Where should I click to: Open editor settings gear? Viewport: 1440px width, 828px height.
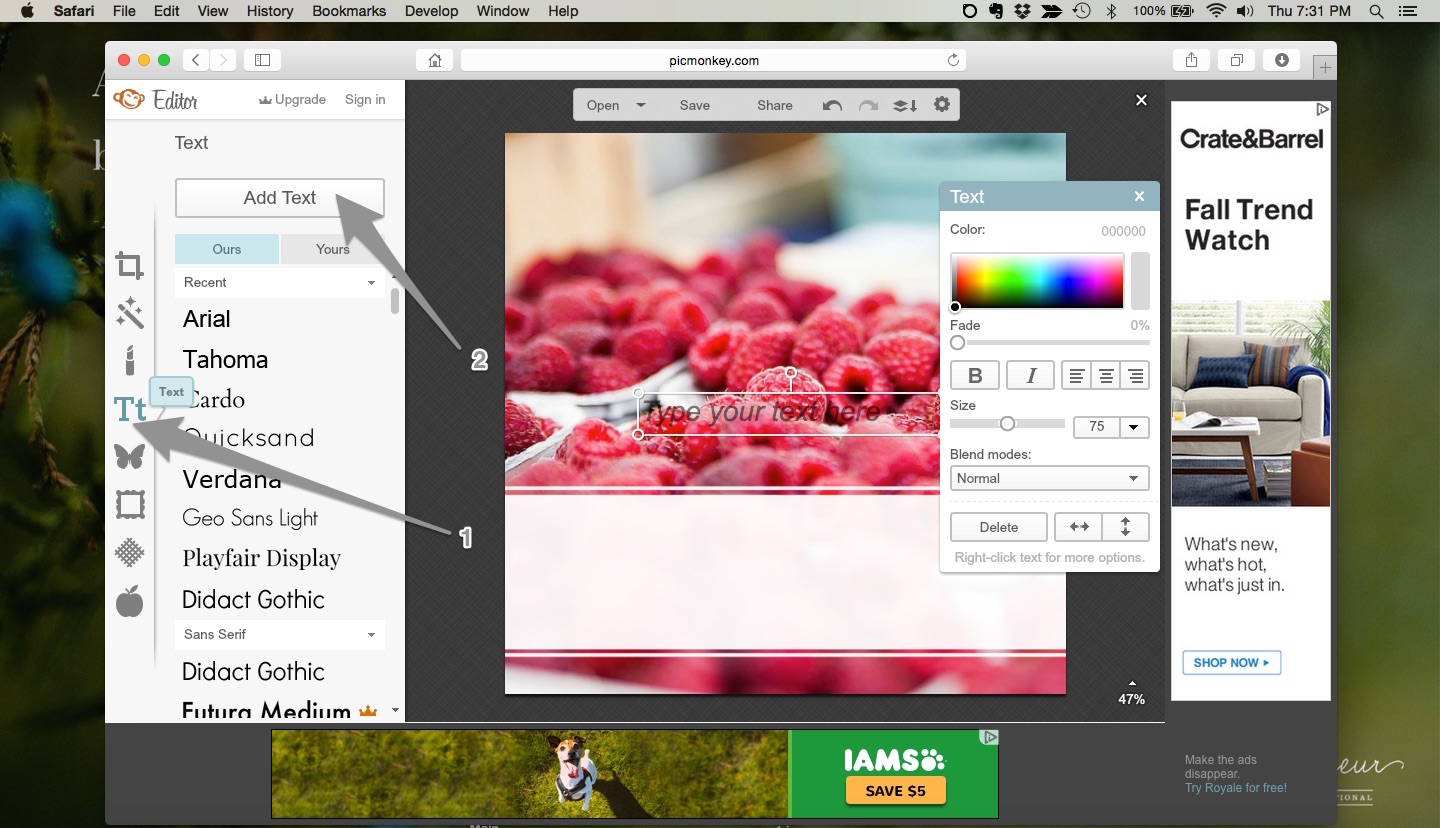(x=941, y=104)
